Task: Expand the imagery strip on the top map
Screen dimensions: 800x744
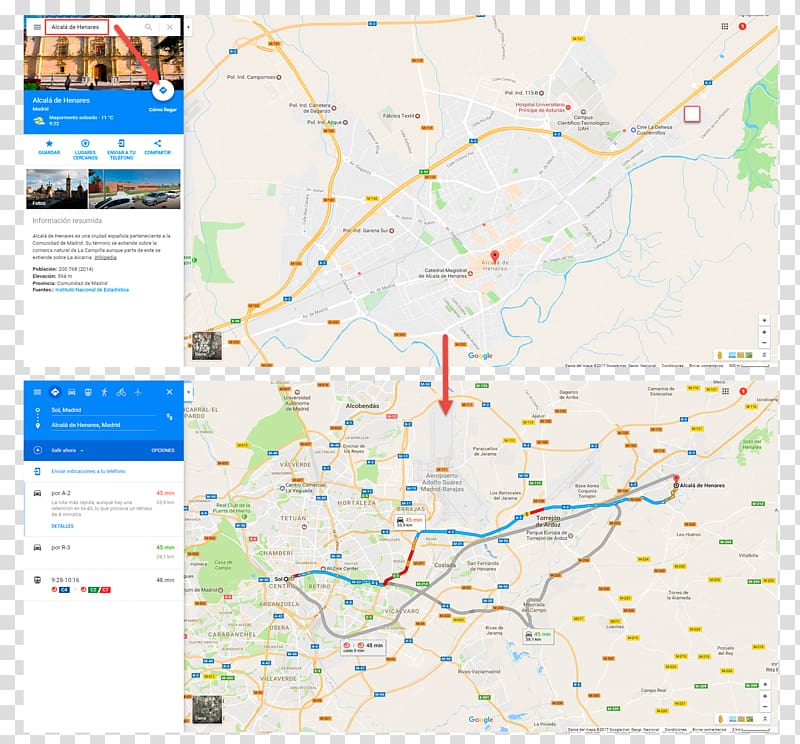Action: tap(764, 355)
